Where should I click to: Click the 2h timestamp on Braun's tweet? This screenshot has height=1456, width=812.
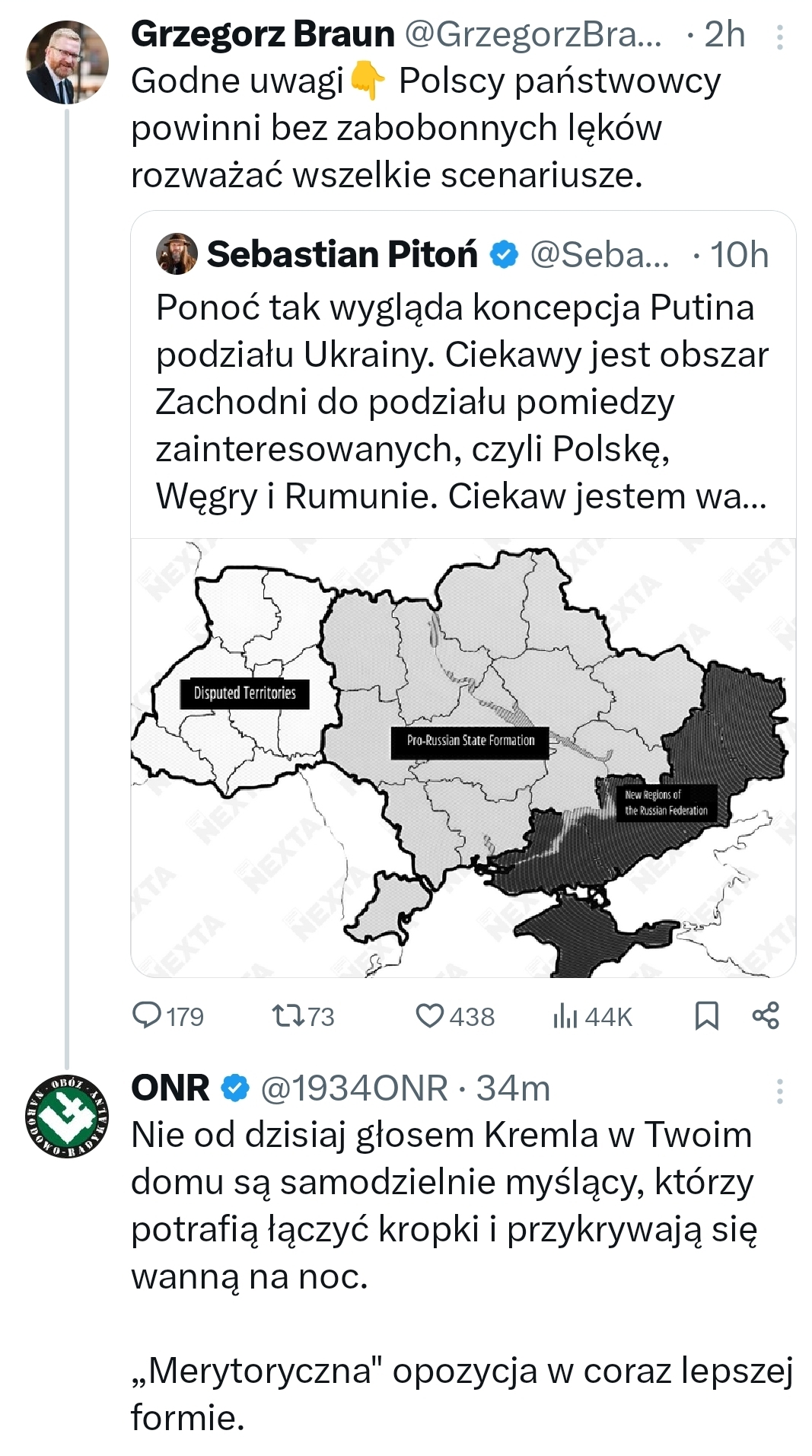[724, 34]
